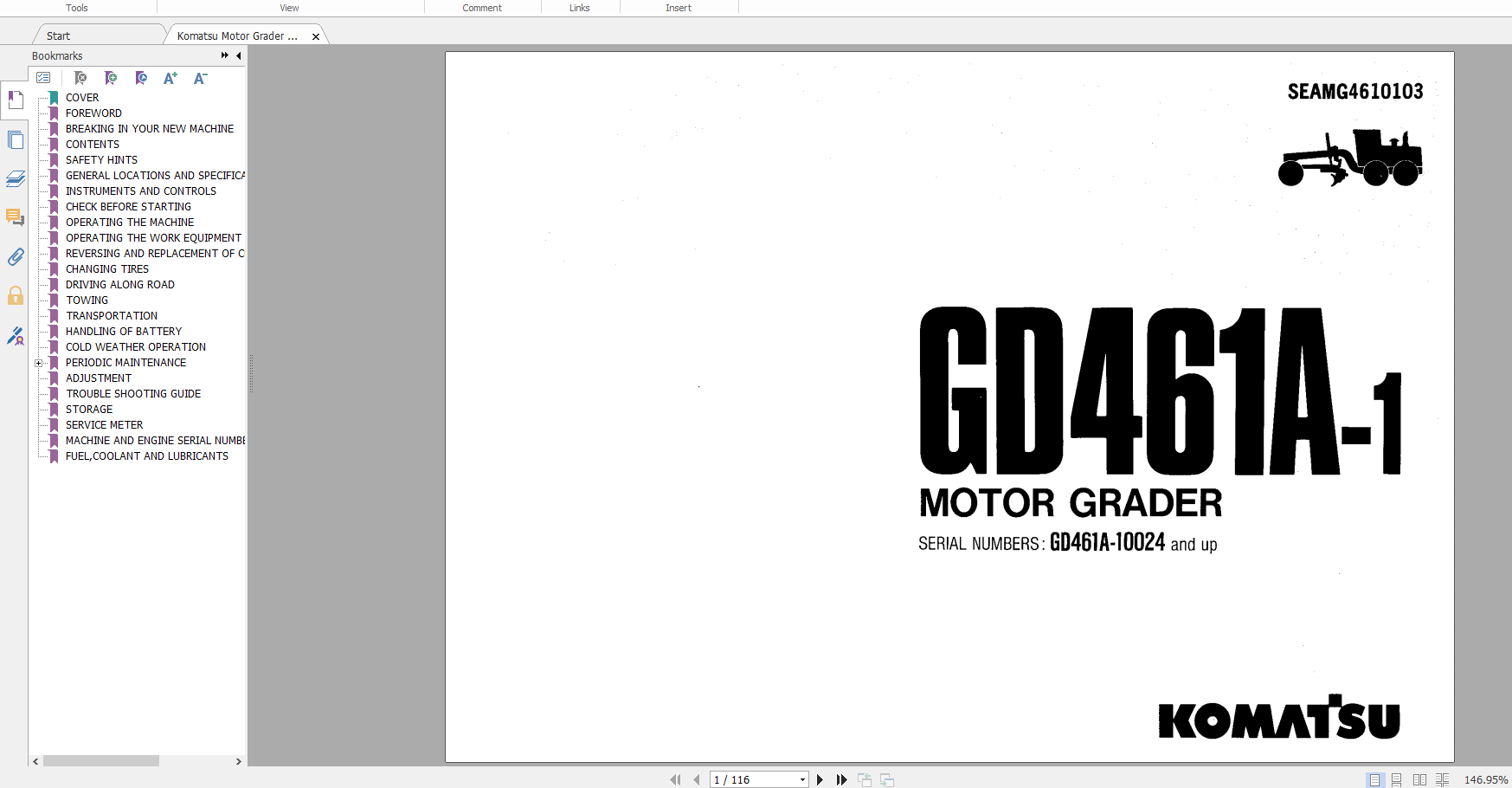This screenshot has width=1512, height=788.
Task: Click the next view icon
Action: pyautogui.click(x=887, y=780)
